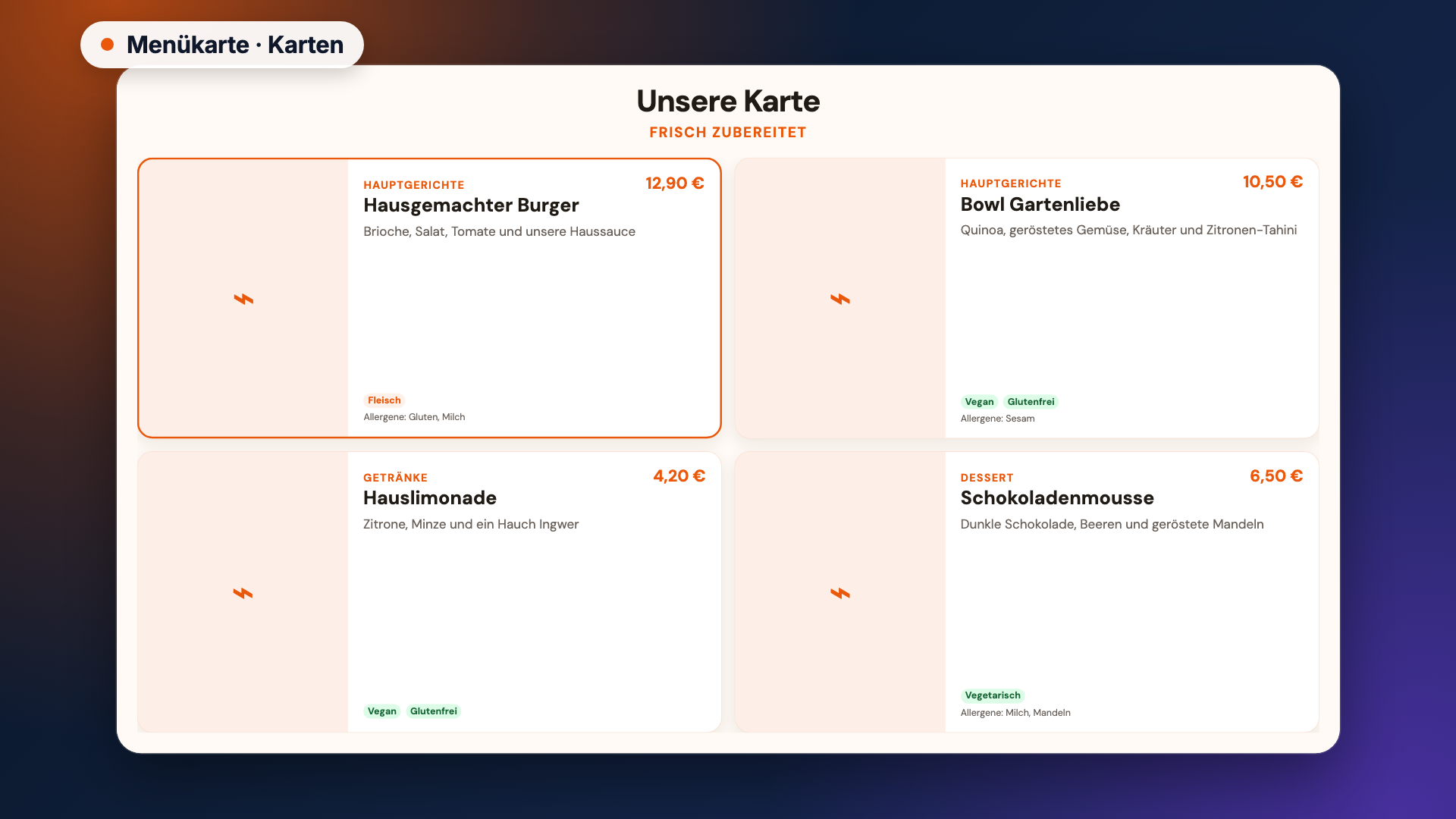Viewport: 1456px width, 819px height.
Task: Open the Bowl Gartenliebe title
Action: click(x=1040, y=205)
